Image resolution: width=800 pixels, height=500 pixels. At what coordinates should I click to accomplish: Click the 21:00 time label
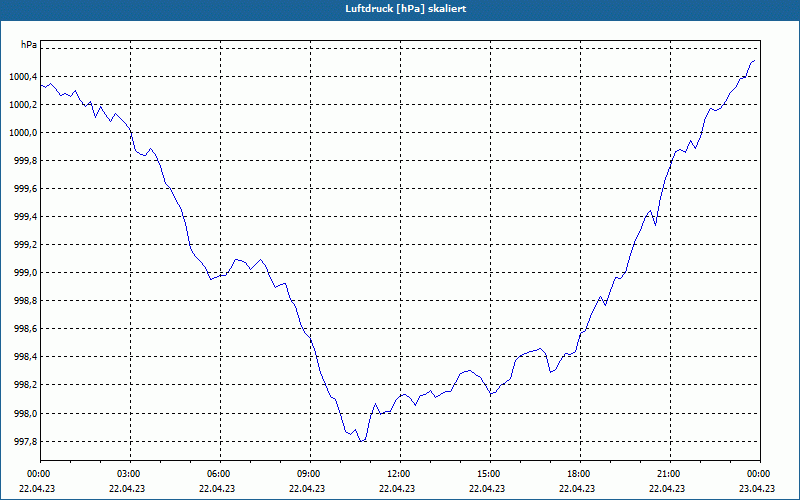pyautogui.click(x=670, y=474)
